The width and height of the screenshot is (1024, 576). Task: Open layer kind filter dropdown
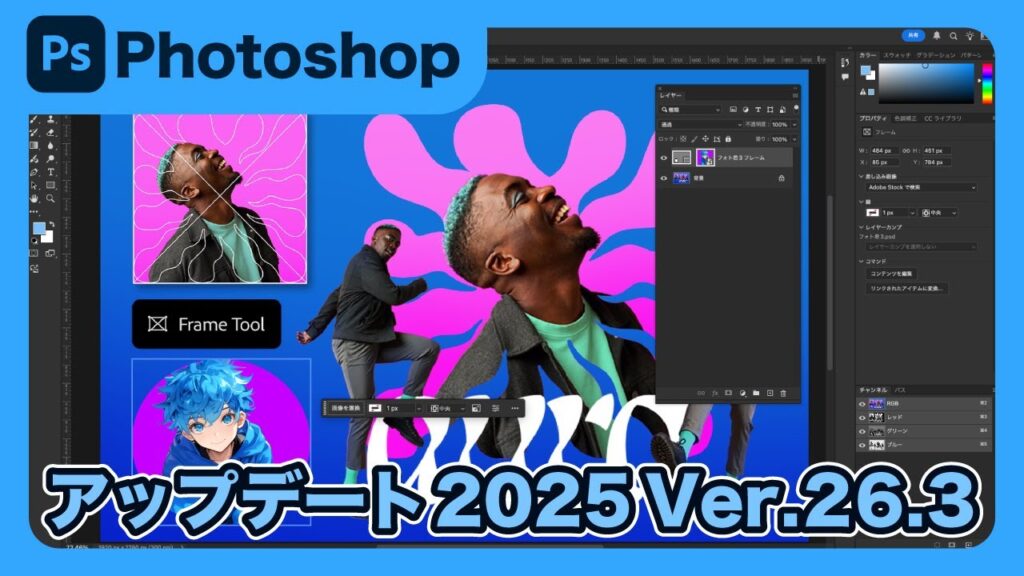tap(690, 110)
